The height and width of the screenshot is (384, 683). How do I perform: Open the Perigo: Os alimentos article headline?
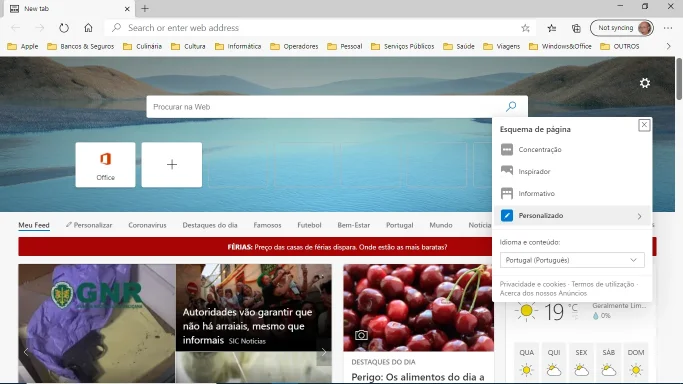tap(418, 377)
